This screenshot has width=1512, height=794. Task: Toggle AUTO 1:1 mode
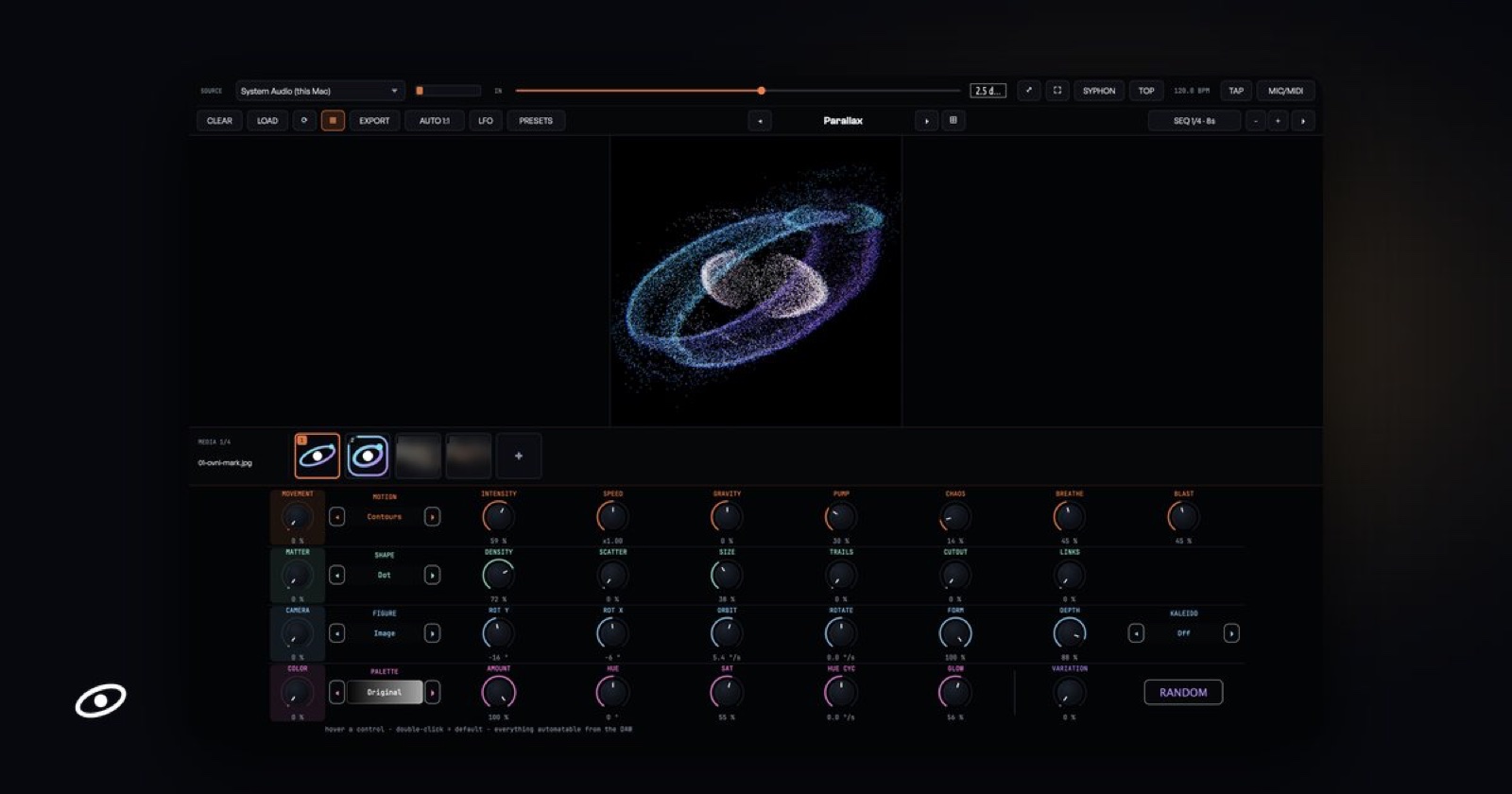click(x=435, y=121)
